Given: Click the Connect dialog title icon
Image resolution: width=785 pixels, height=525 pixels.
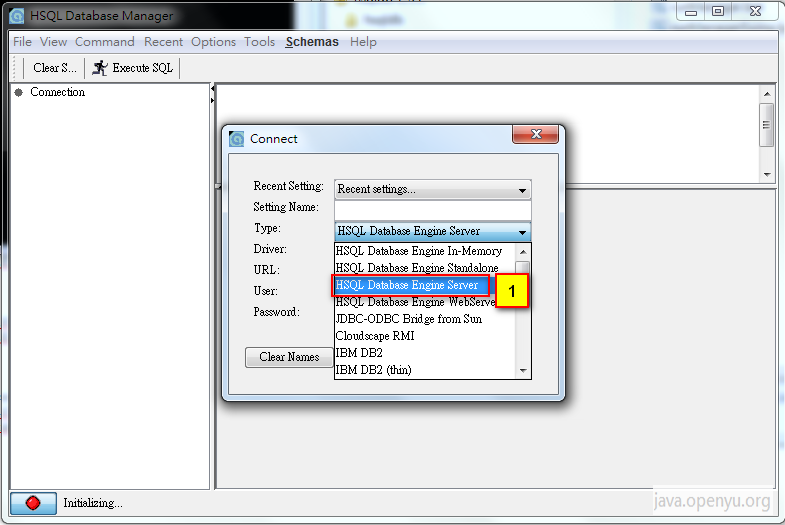Looking at the screenshot, I should pos(236,139).
